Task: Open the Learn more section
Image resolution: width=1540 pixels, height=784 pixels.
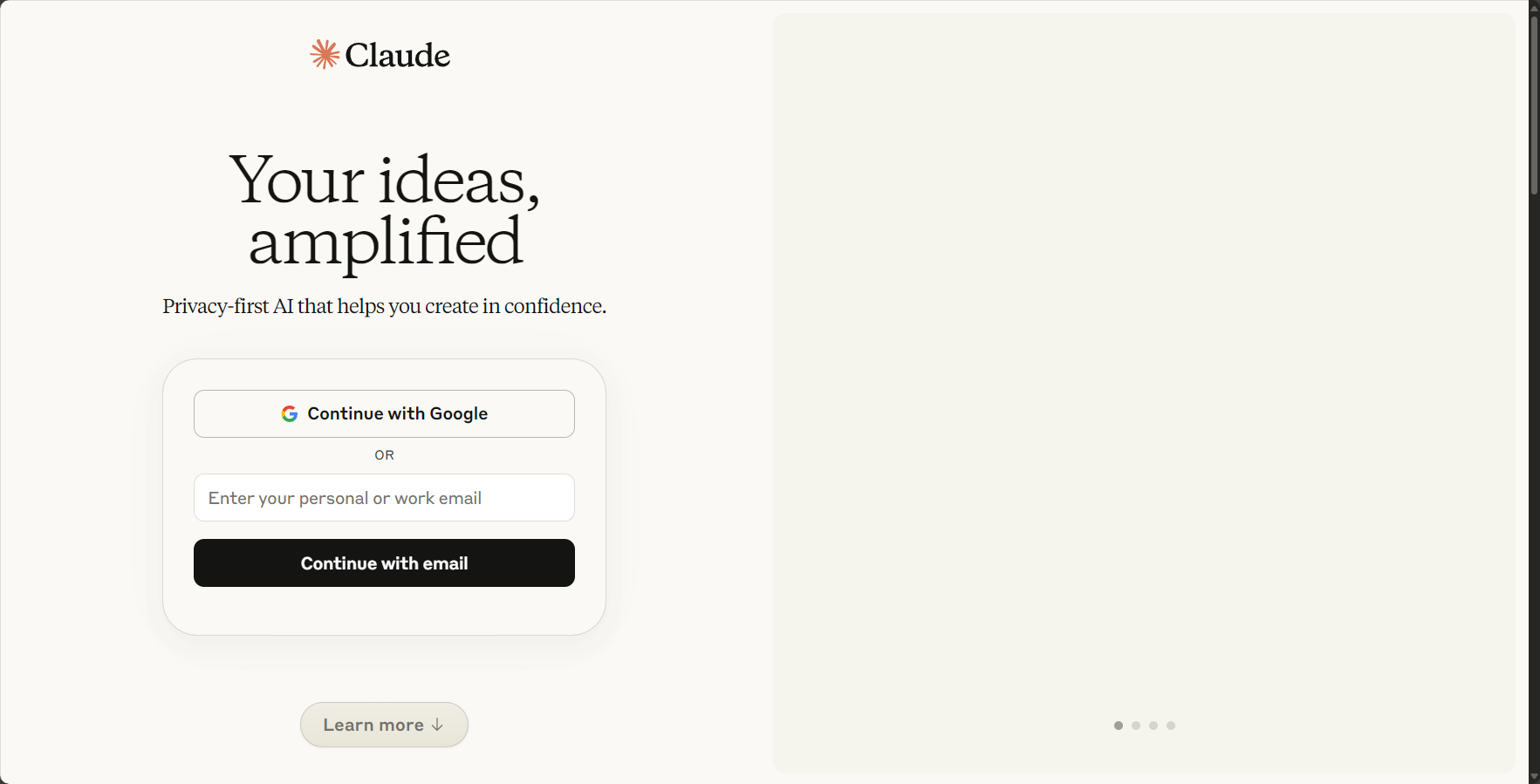Action: tap(384, 725)
